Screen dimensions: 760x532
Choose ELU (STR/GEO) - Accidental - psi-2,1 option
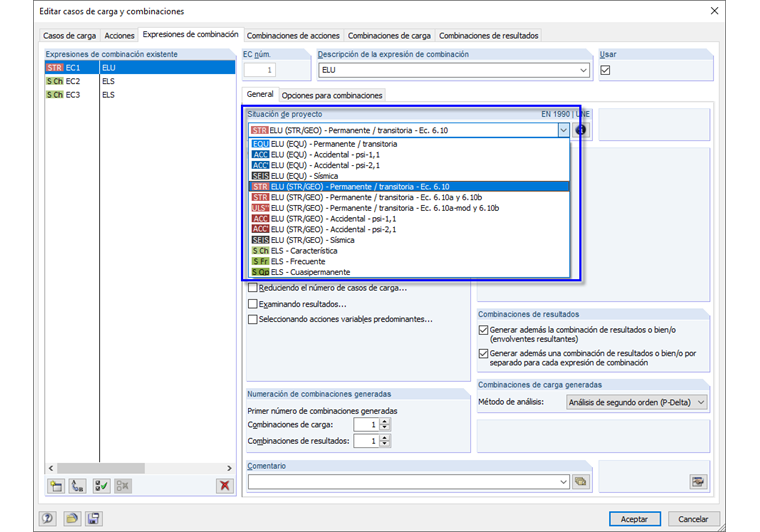pos(409,229)
